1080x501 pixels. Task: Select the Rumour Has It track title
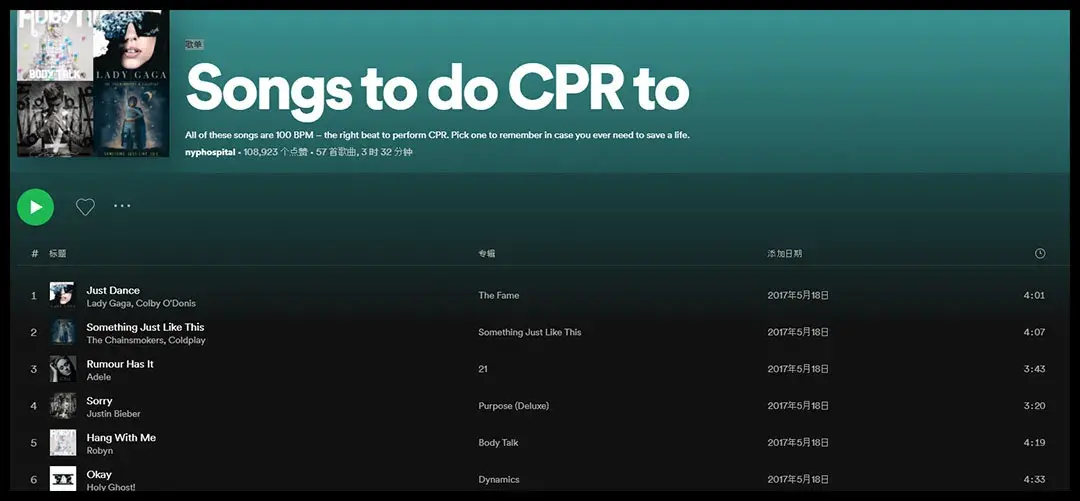[120, 364]
